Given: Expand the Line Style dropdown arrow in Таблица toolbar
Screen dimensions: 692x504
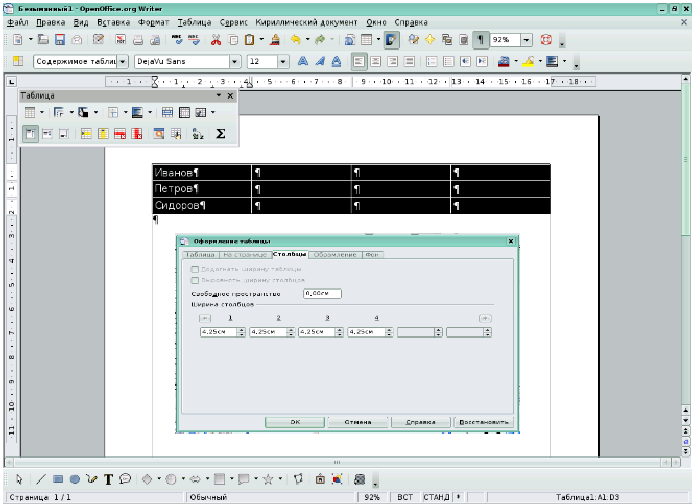Looking at the screenshot, I should coord(71,112).
